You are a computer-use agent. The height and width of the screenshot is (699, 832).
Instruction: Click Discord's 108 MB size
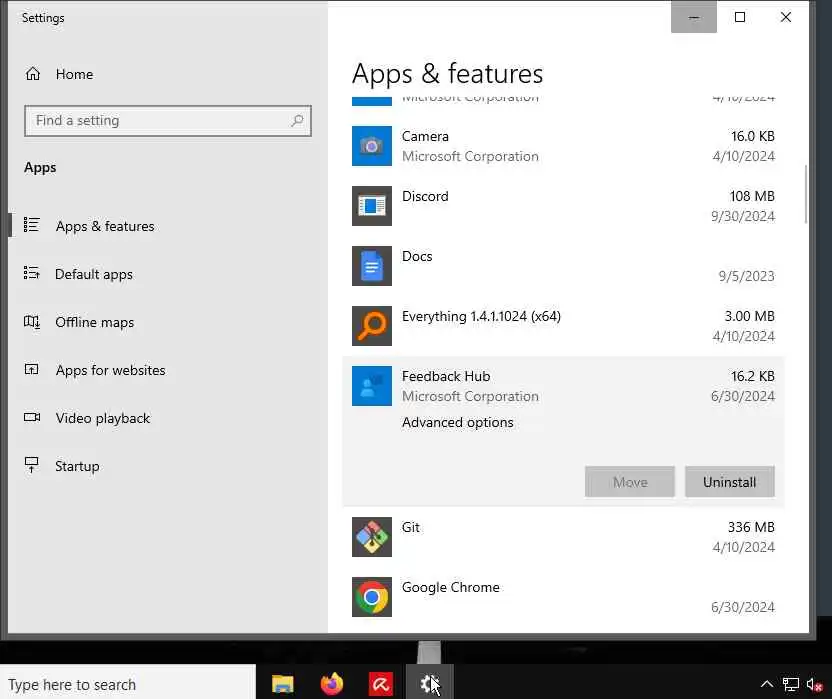point(752,196)
